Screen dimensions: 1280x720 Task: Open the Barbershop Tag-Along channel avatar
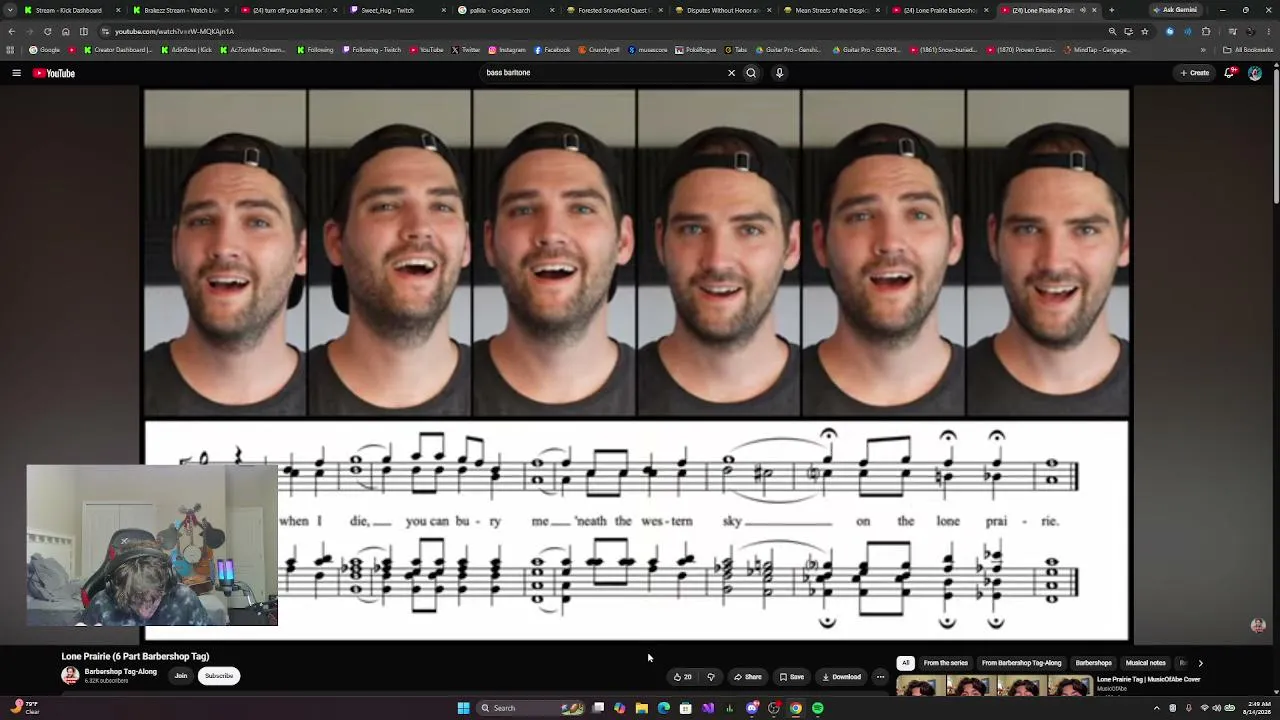pos(70,676)
